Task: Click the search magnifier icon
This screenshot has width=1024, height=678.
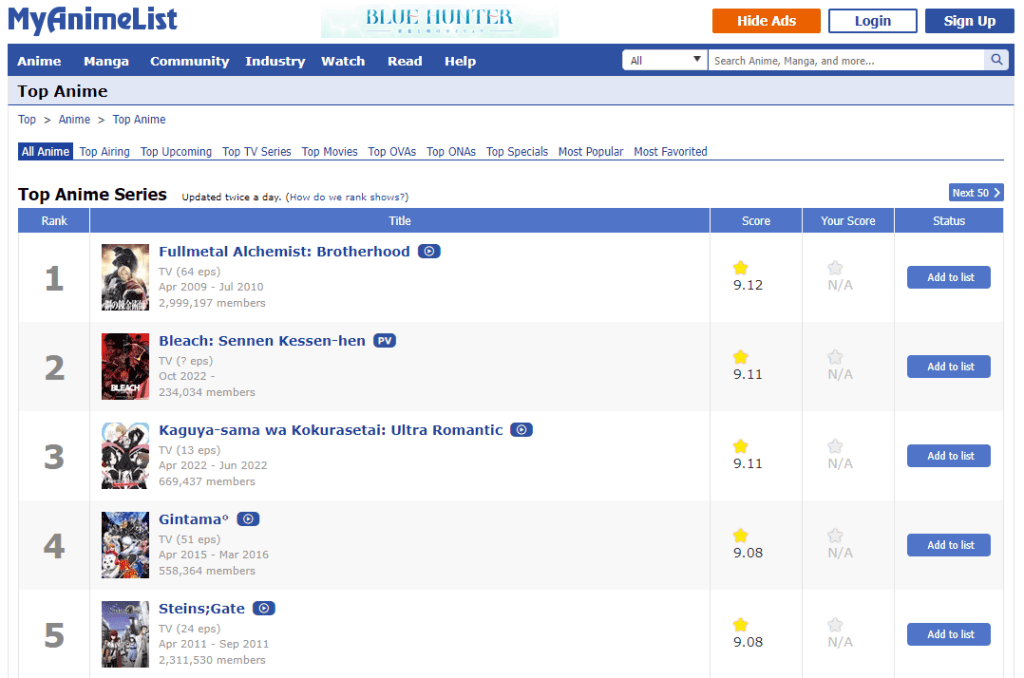Action: [996, 61]
